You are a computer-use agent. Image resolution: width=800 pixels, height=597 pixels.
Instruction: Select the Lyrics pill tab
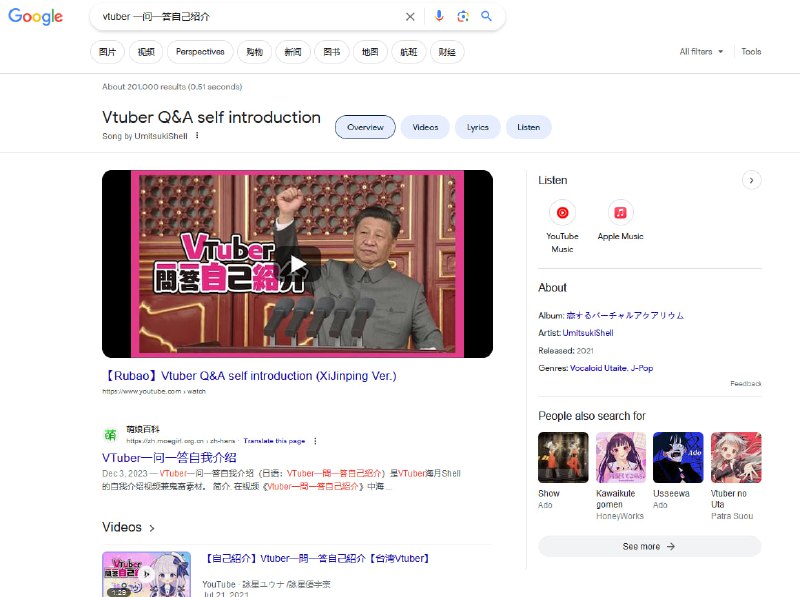pyautogui.click(x=478, y=127)
